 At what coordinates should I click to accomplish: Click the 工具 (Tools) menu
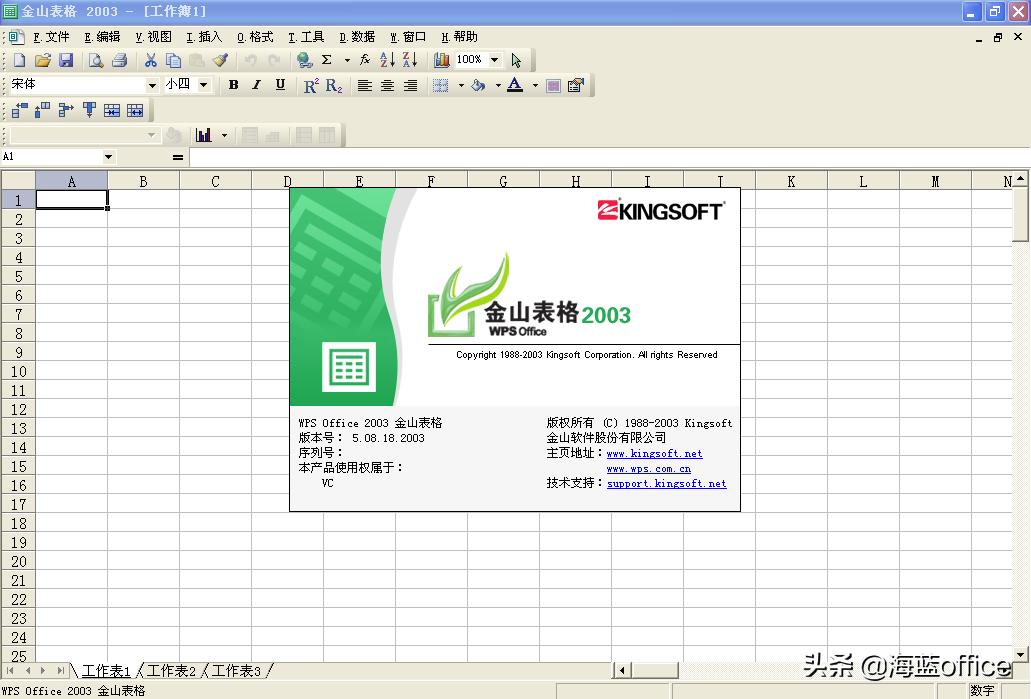pos(306,37)
